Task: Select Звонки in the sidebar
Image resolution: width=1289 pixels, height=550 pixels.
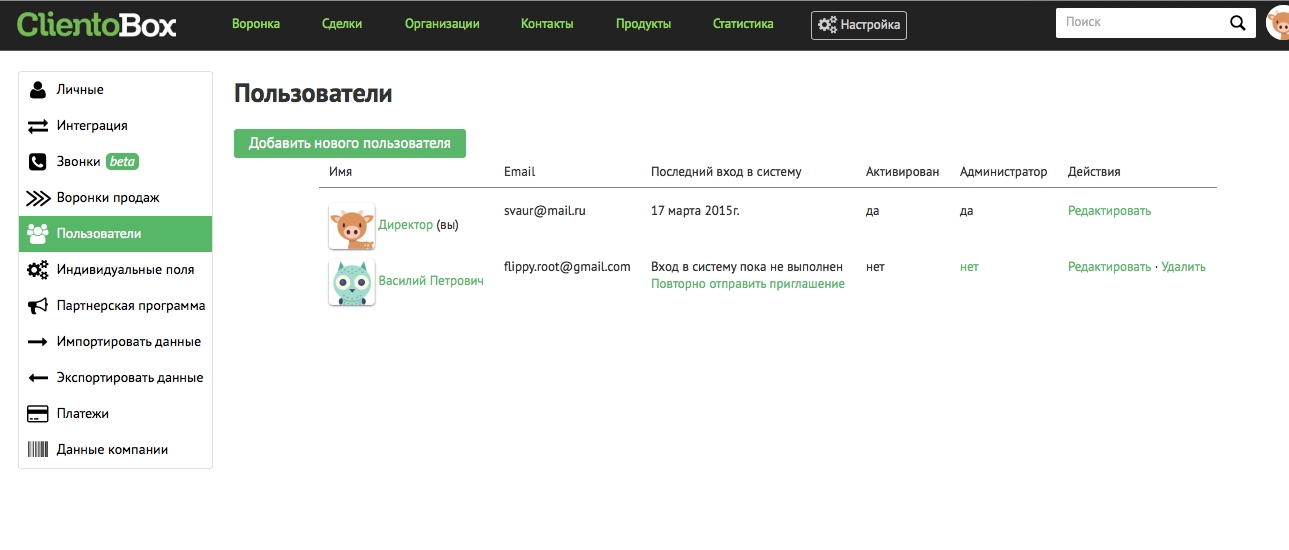Action: pos(116,162)
